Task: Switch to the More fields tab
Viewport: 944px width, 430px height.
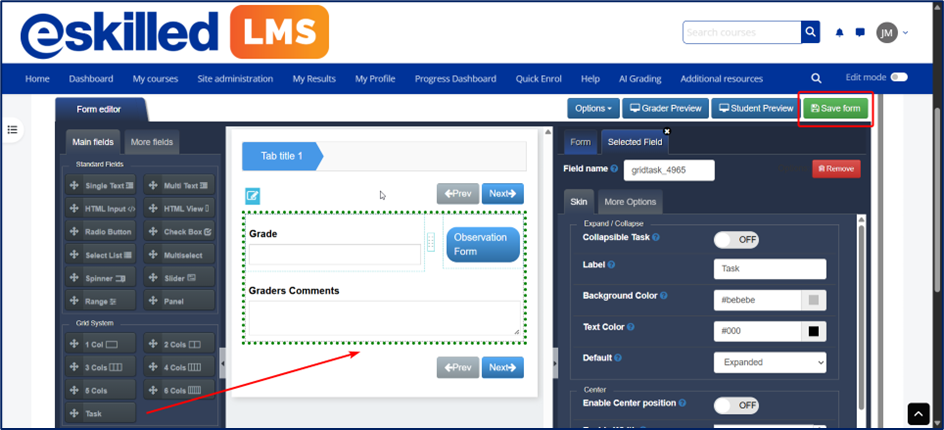Action: click(x=151, y=142)
